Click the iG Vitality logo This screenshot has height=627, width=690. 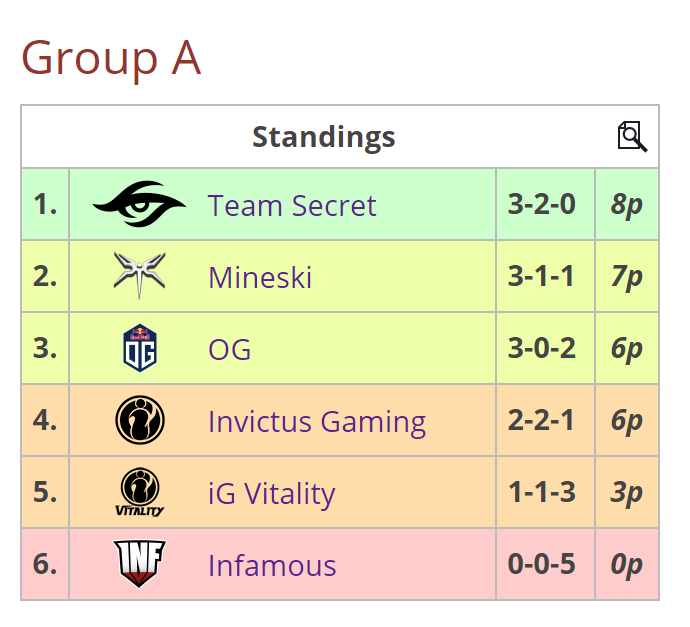139,493
